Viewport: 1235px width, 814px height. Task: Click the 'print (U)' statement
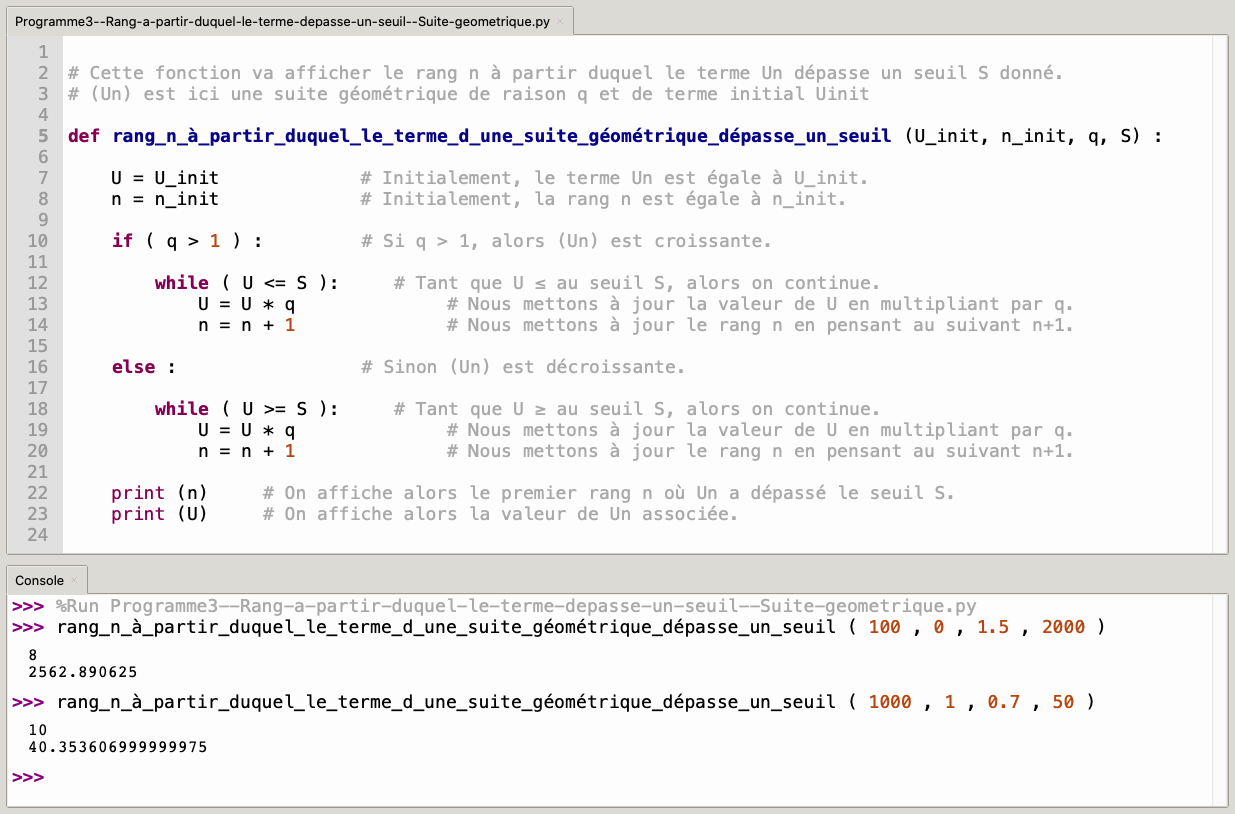(159, 514)
